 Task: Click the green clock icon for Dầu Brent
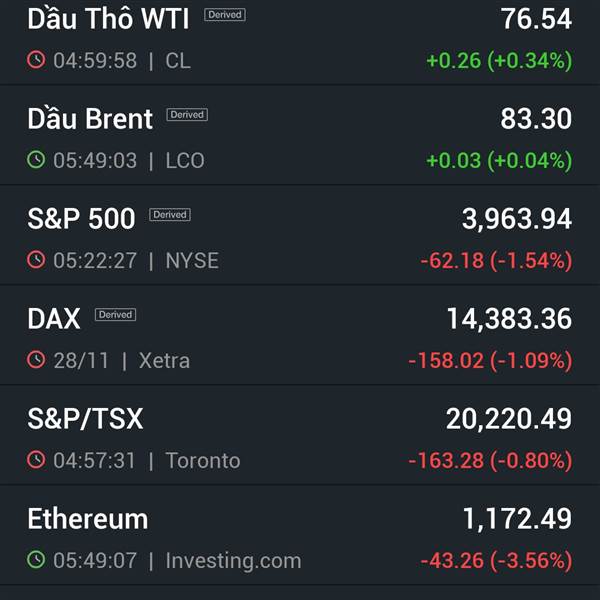point(36,160)
